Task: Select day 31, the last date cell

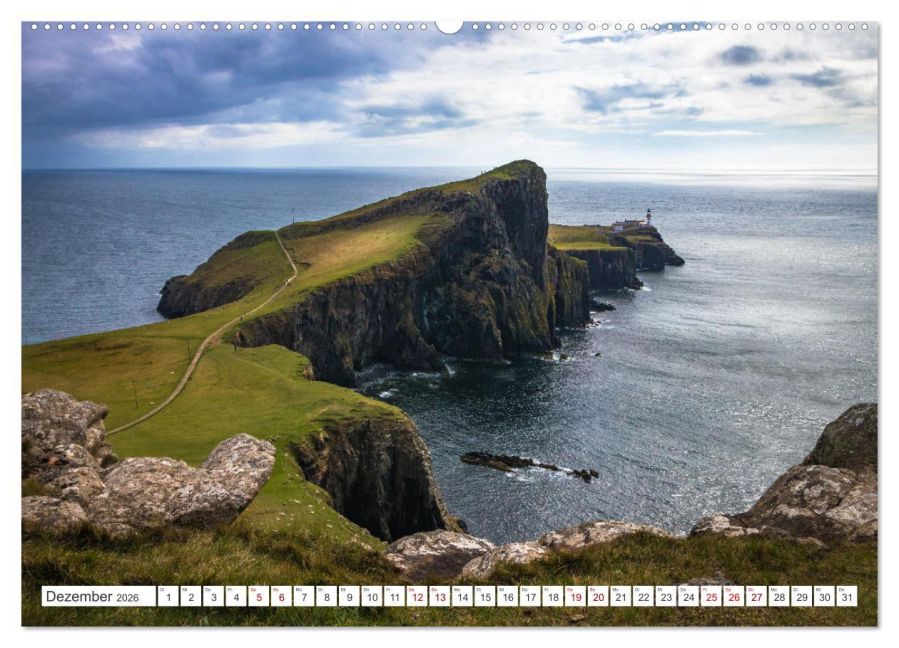Action: [847, 596]
